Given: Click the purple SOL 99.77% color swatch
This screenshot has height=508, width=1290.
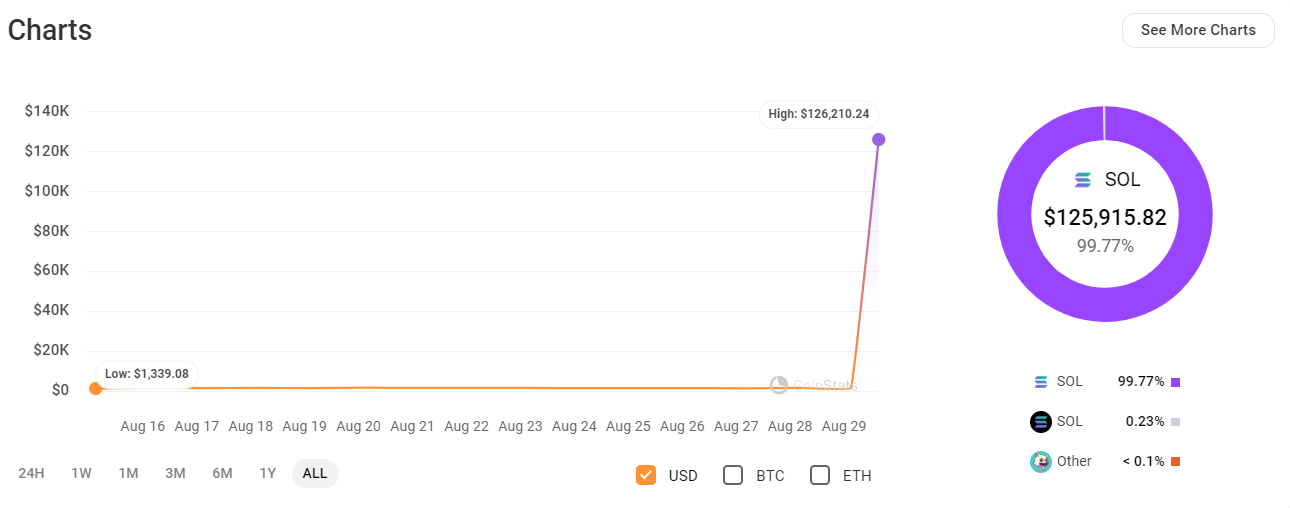Looking at the screenshot, I should (1175, 382).
